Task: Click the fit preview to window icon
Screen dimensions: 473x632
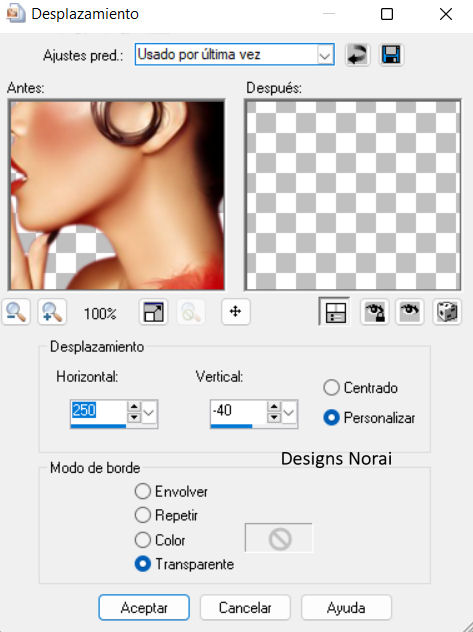Action: (x=154, y=312)
